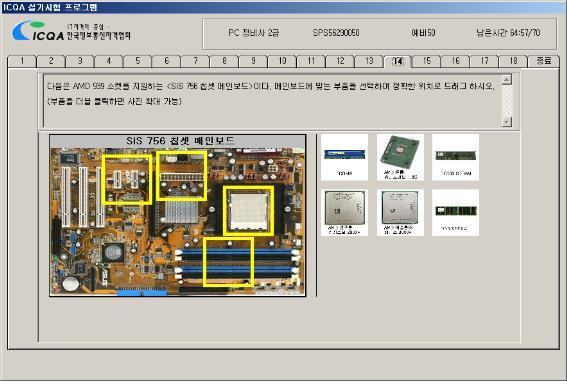Select the green RAM stick thumbnail in the top row
Screen dimensions: 567x385
tap(455, 157)
